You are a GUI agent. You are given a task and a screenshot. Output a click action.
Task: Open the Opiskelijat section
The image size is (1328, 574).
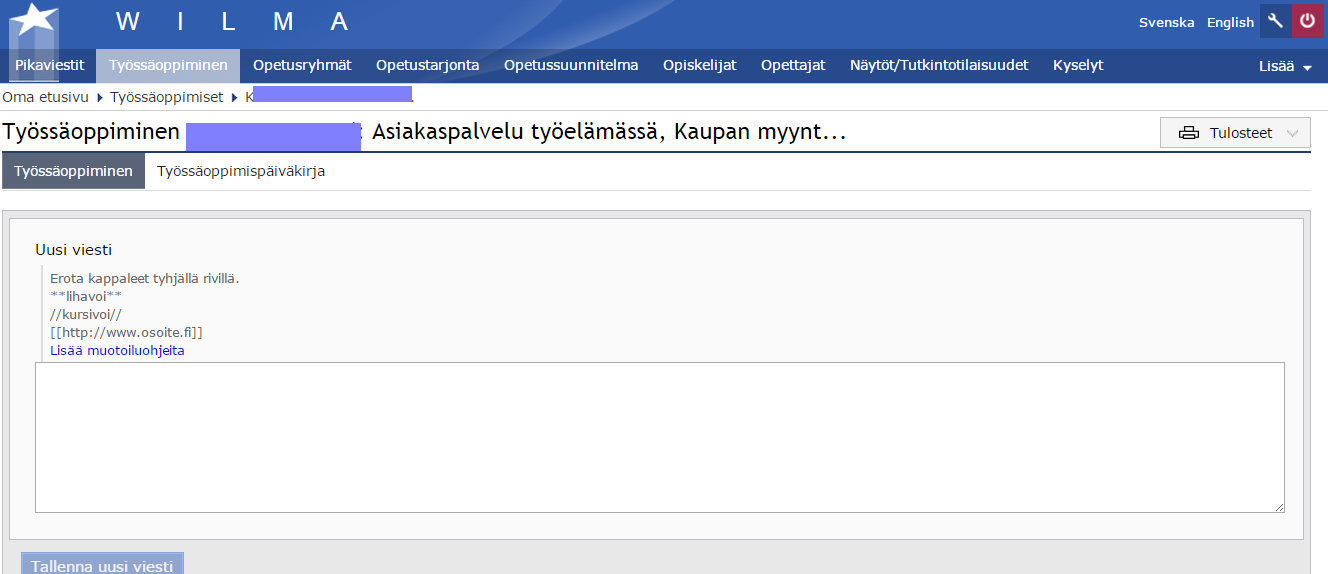click(x=699, y=65)
